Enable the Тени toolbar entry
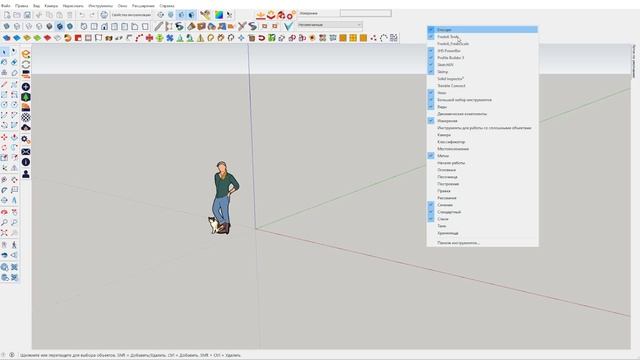 (482, 226)
